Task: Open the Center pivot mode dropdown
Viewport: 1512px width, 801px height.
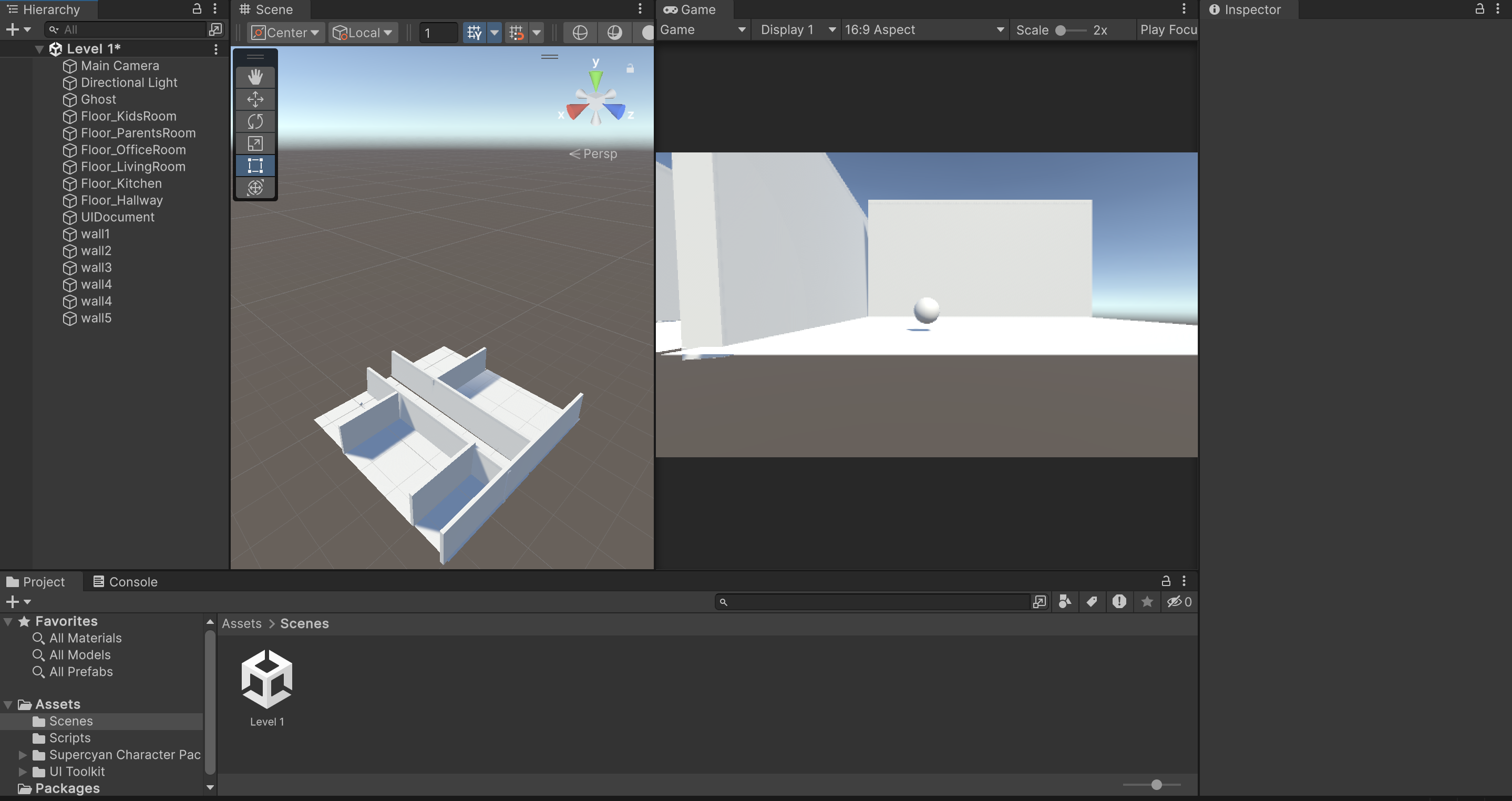Action: (x=286, y=33)
